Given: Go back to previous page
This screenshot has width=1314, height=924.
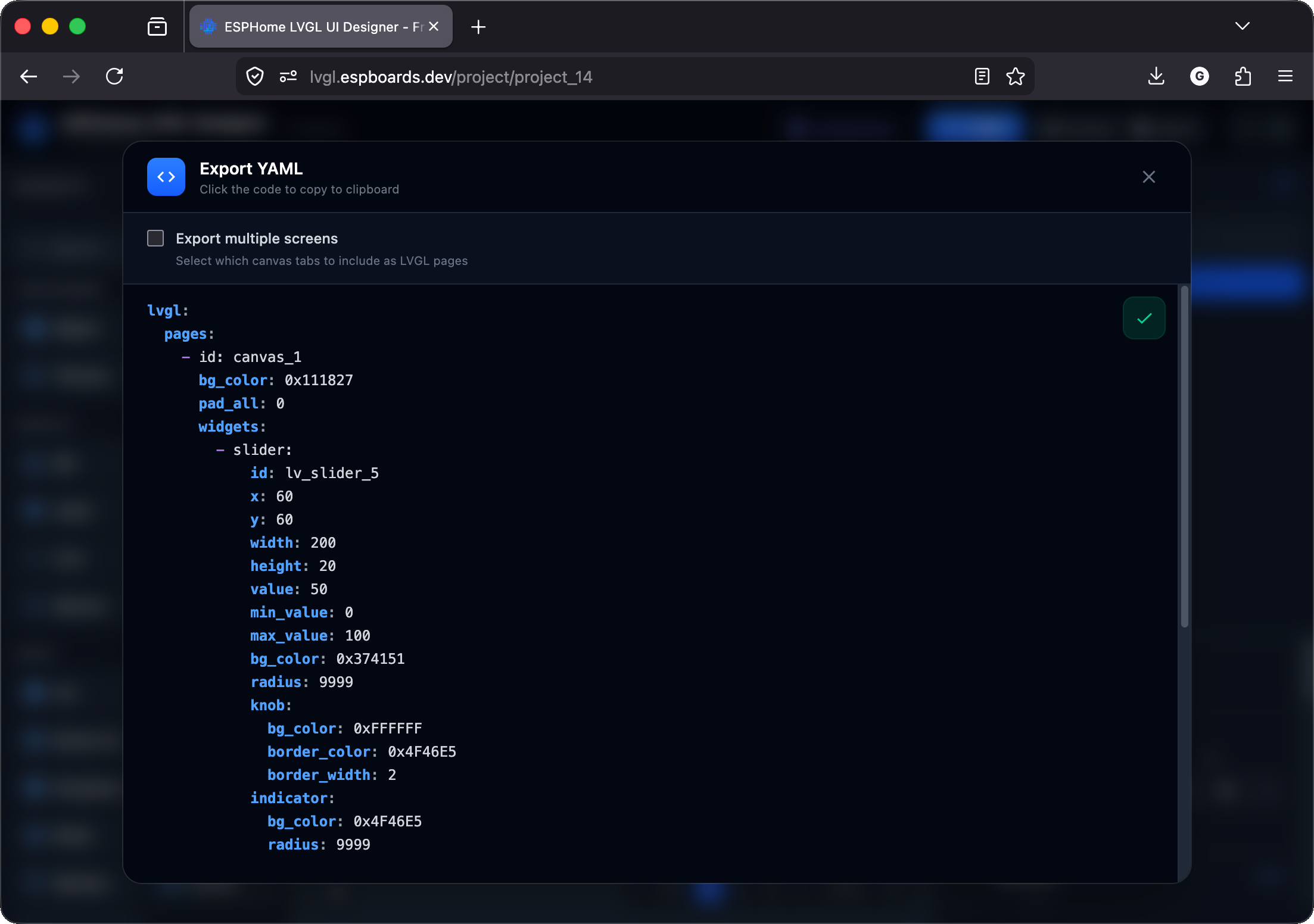Looking at the screenshot, I should coord(29,76).
